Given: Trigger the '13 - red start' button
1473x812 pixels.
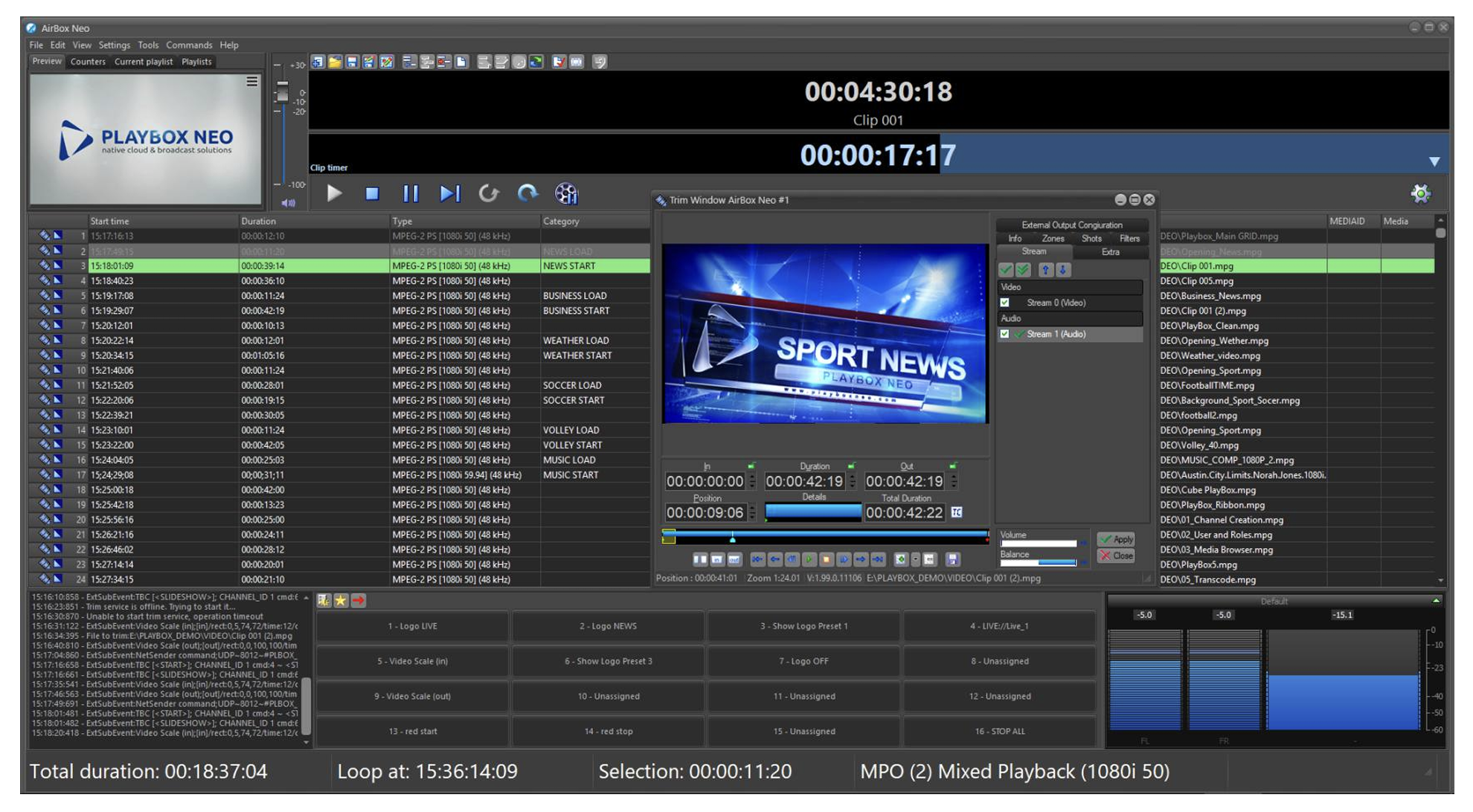Looking at the screenshot, I should 413,731.
